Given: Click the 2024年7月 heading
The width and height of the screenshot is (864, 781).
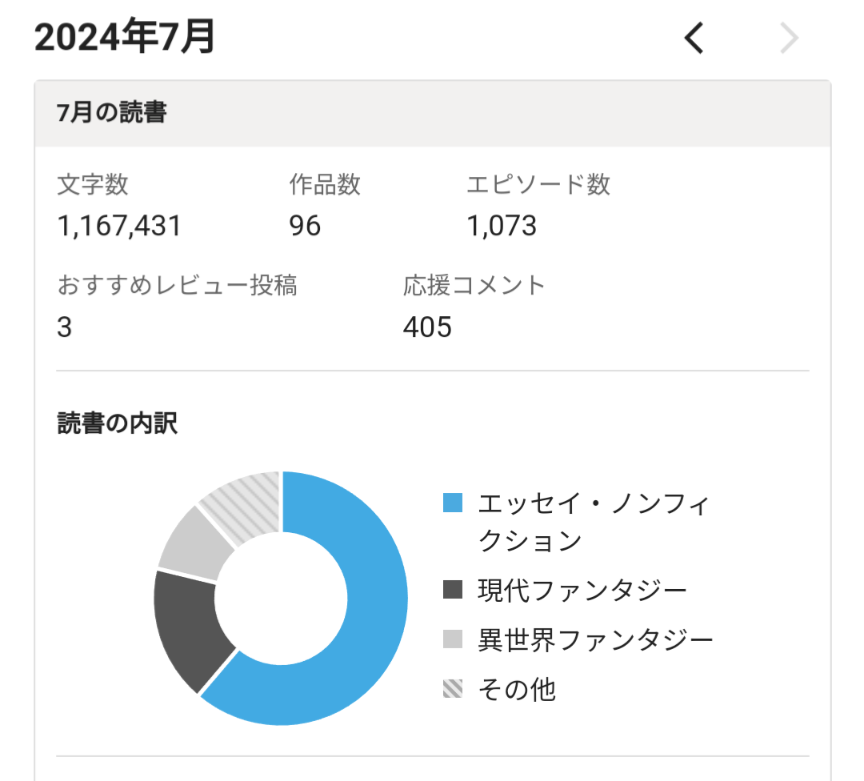Looking at the screenshot, I should (x=125, y=38).
